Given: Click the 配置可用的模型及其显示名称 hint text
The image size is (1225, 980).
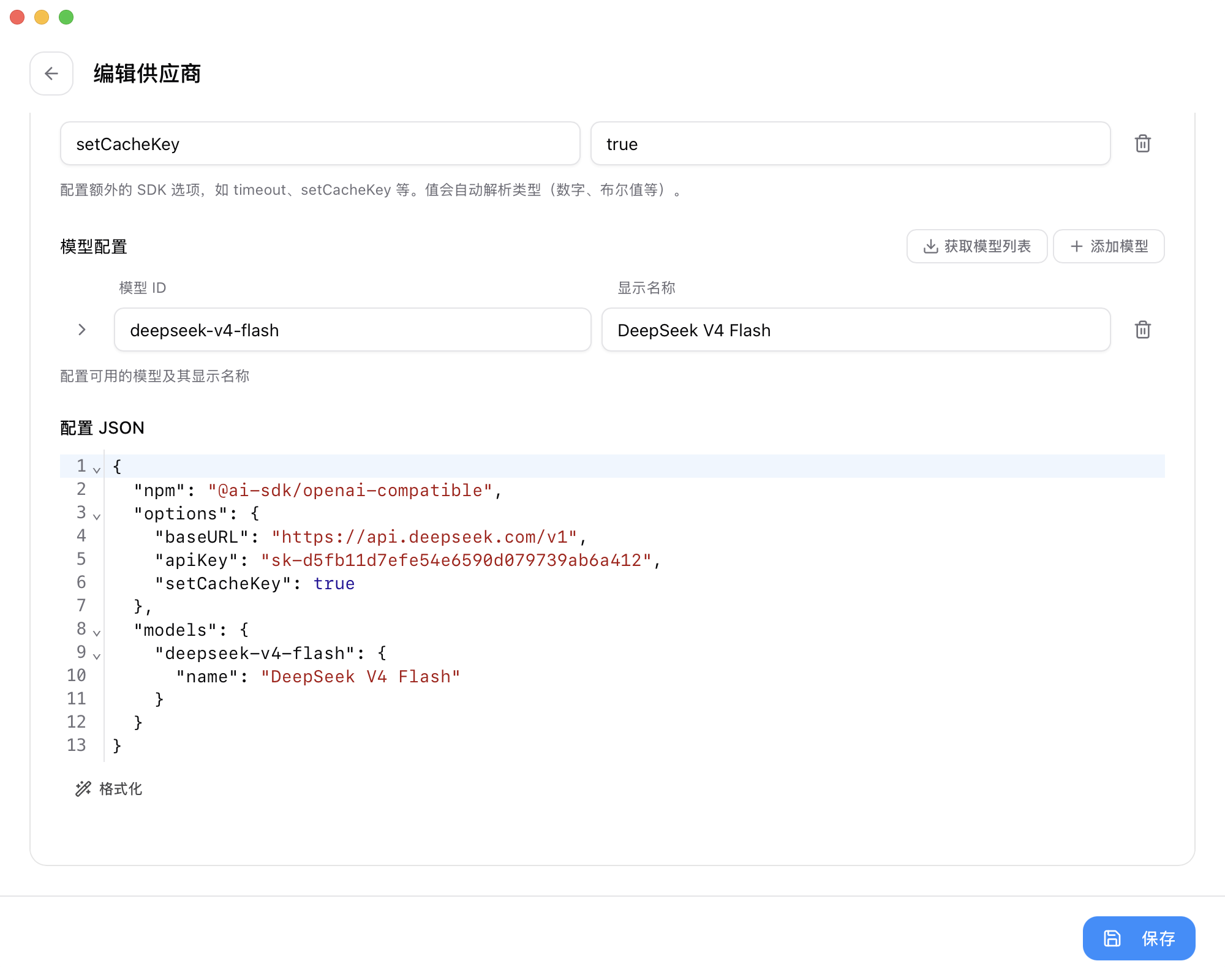Looking at the screenshot, I should (x=155, y=376).
